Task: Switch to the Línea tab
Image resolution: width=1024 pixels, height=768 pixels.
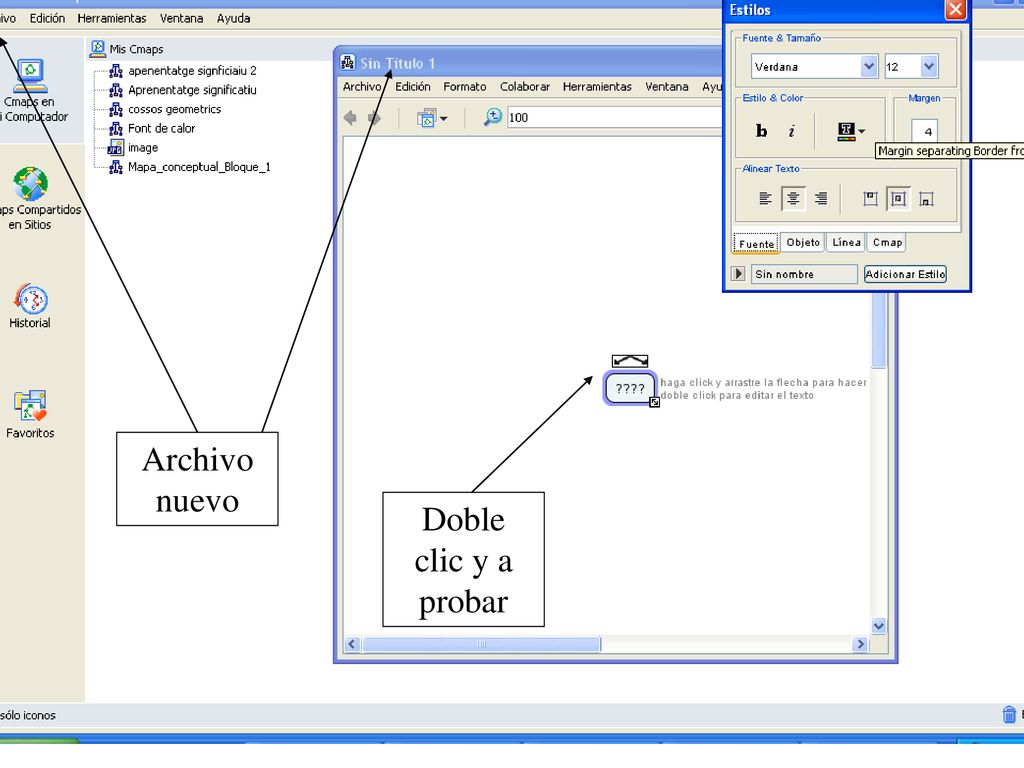Action: (846, 242)
